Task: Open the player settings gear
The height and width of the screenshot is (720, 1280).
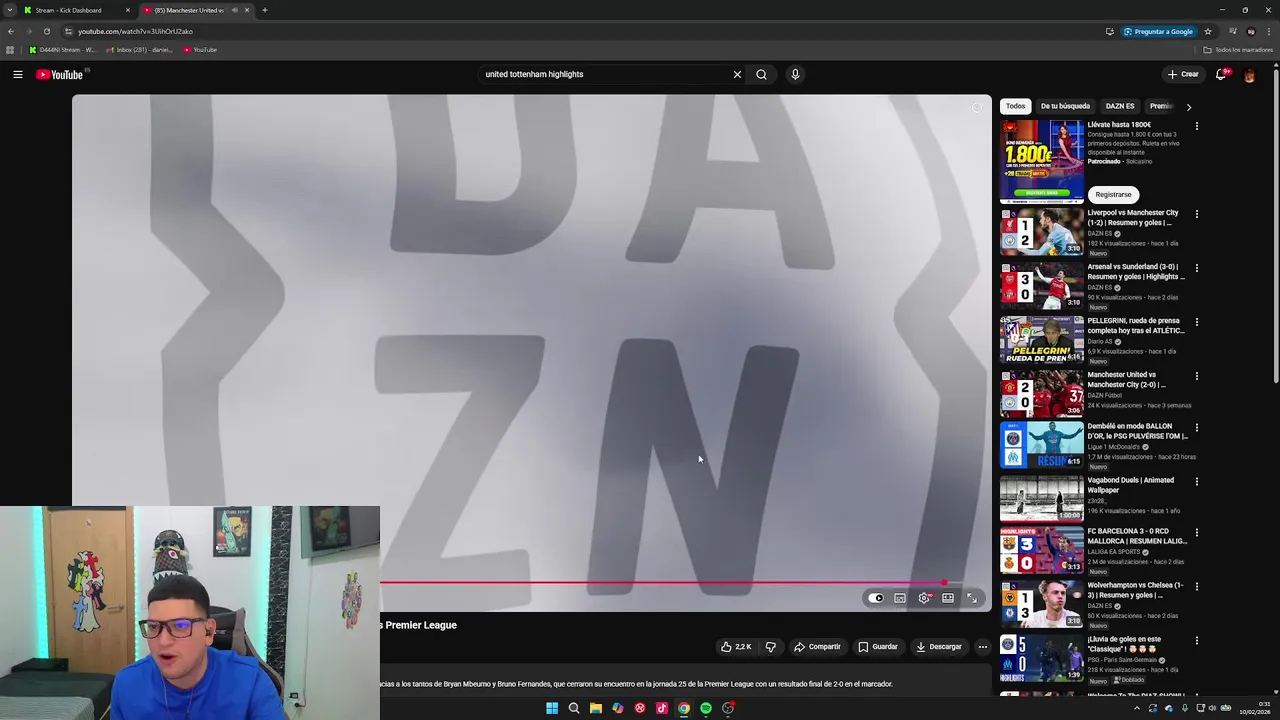Action: click(x=924, y=598)
